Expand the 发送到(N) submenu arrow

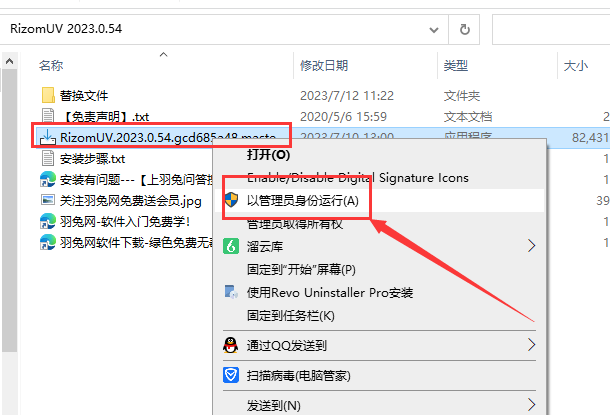[x=531, y=404]
